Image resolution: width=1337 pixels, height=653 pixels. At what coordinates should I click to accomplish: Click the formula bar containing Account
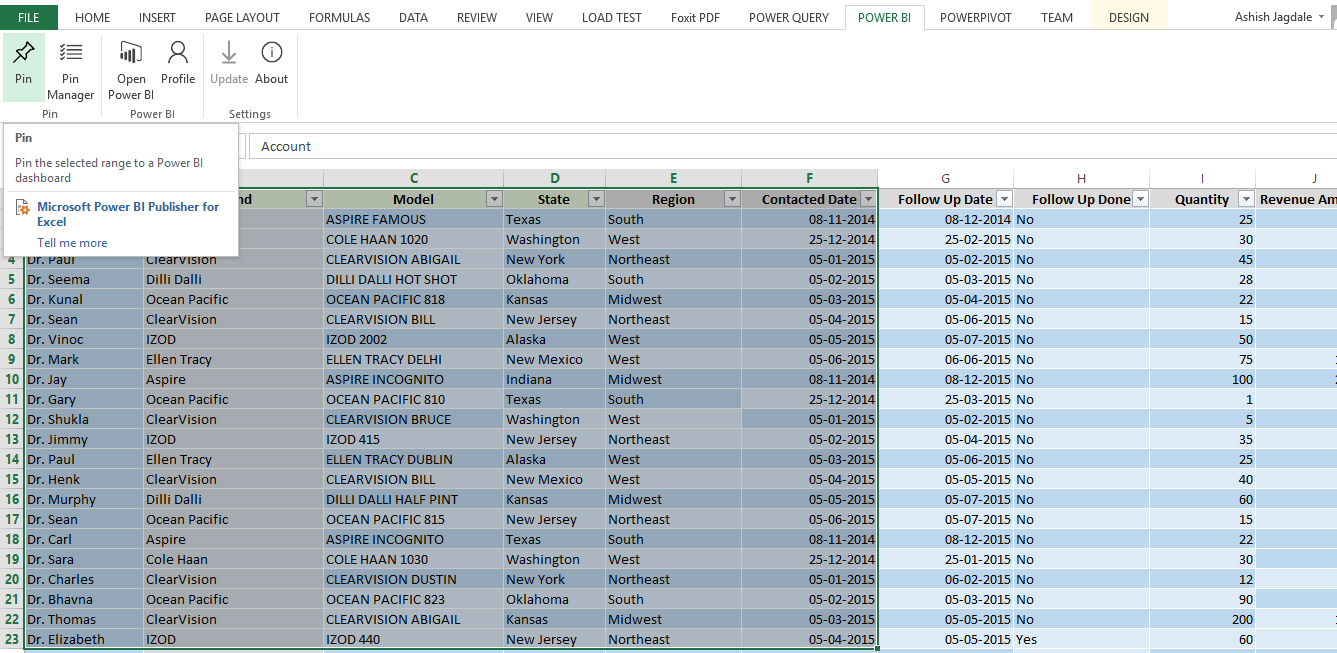coord(790,146)
